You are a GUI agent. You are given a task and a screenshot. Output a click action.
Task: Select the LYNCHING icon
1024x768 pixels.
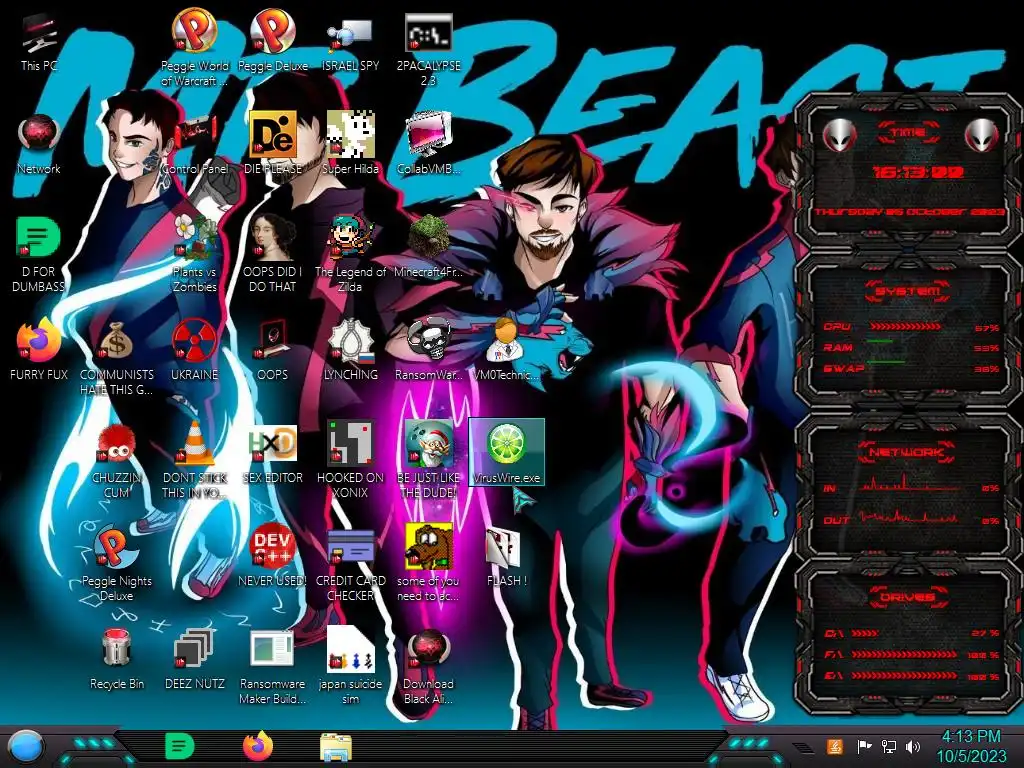[x=350, y=349]
